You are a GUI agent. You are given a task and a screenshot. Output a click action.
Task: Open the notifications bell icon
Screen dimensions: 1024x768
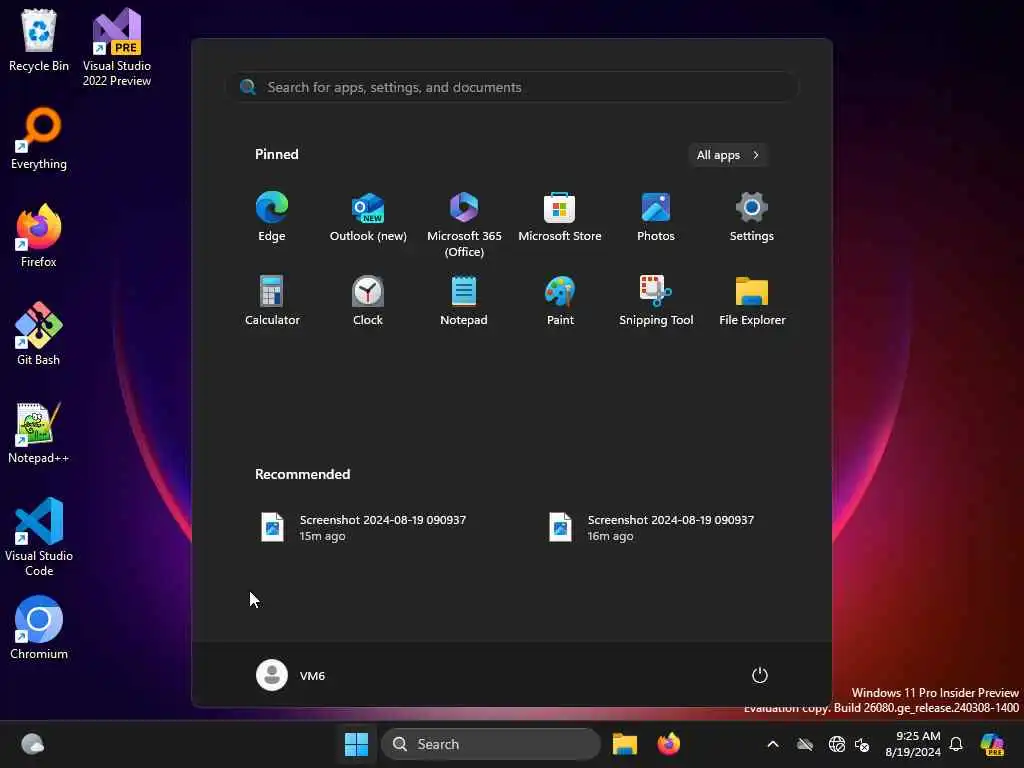point(956,744)
